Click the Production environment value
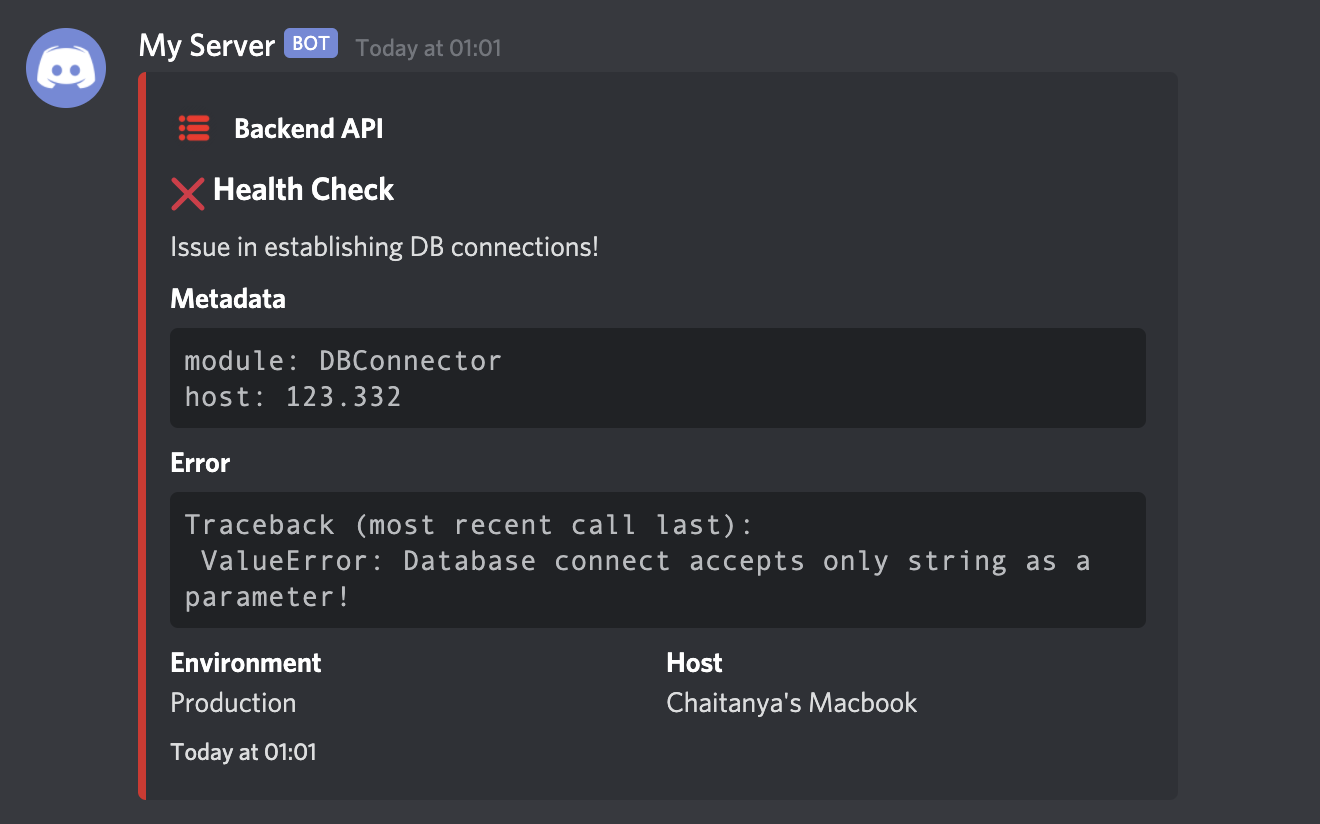This screenshot has height=824, width=1320. pyautogui.click(x=233, y=703)
